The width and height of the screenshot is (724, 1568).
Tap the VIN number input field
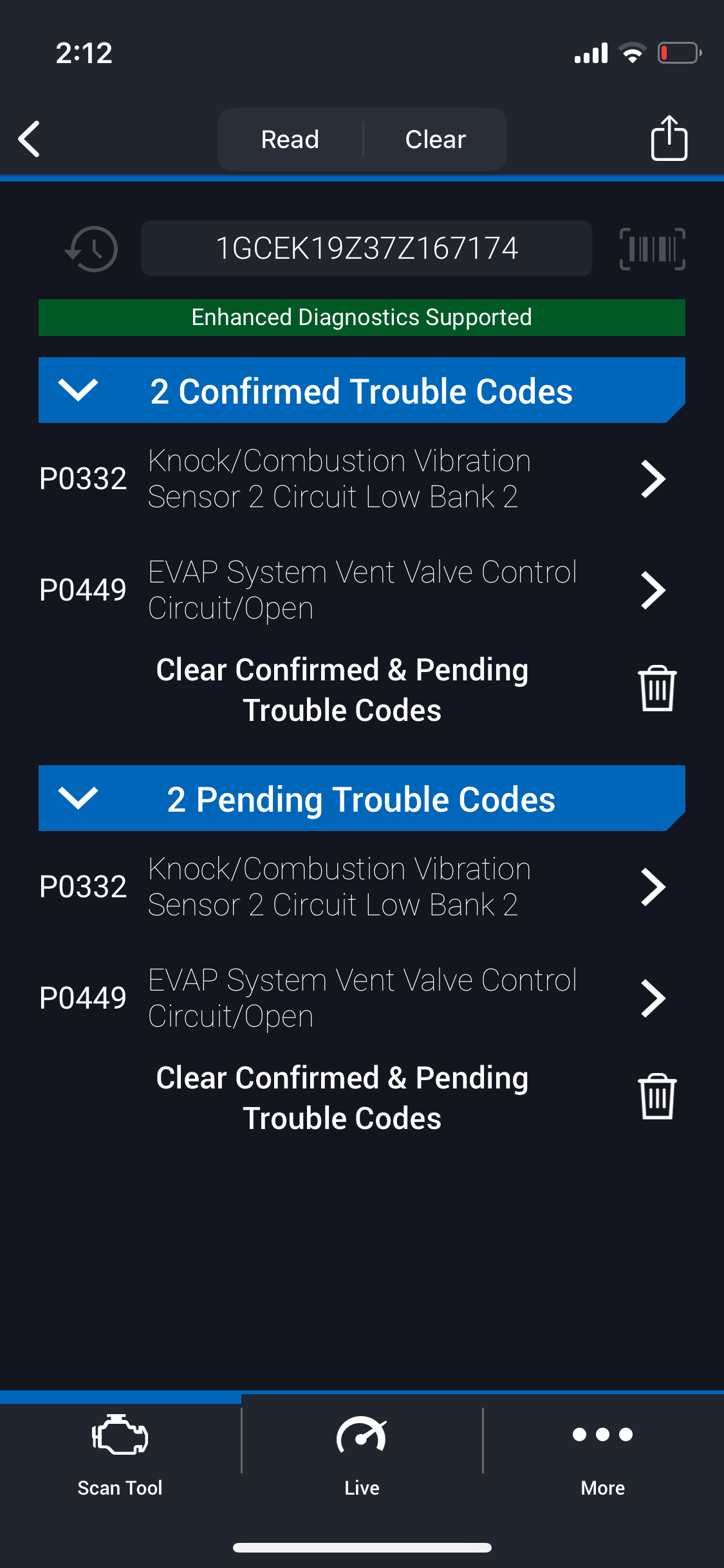pos(366,248)
